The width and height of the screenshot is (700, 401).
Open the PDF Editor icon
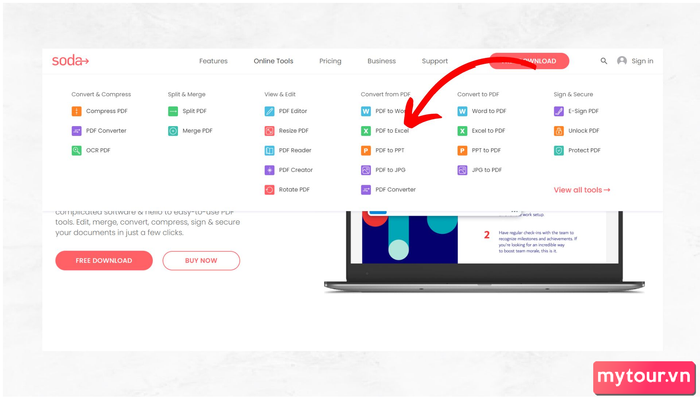coord(269,111)
